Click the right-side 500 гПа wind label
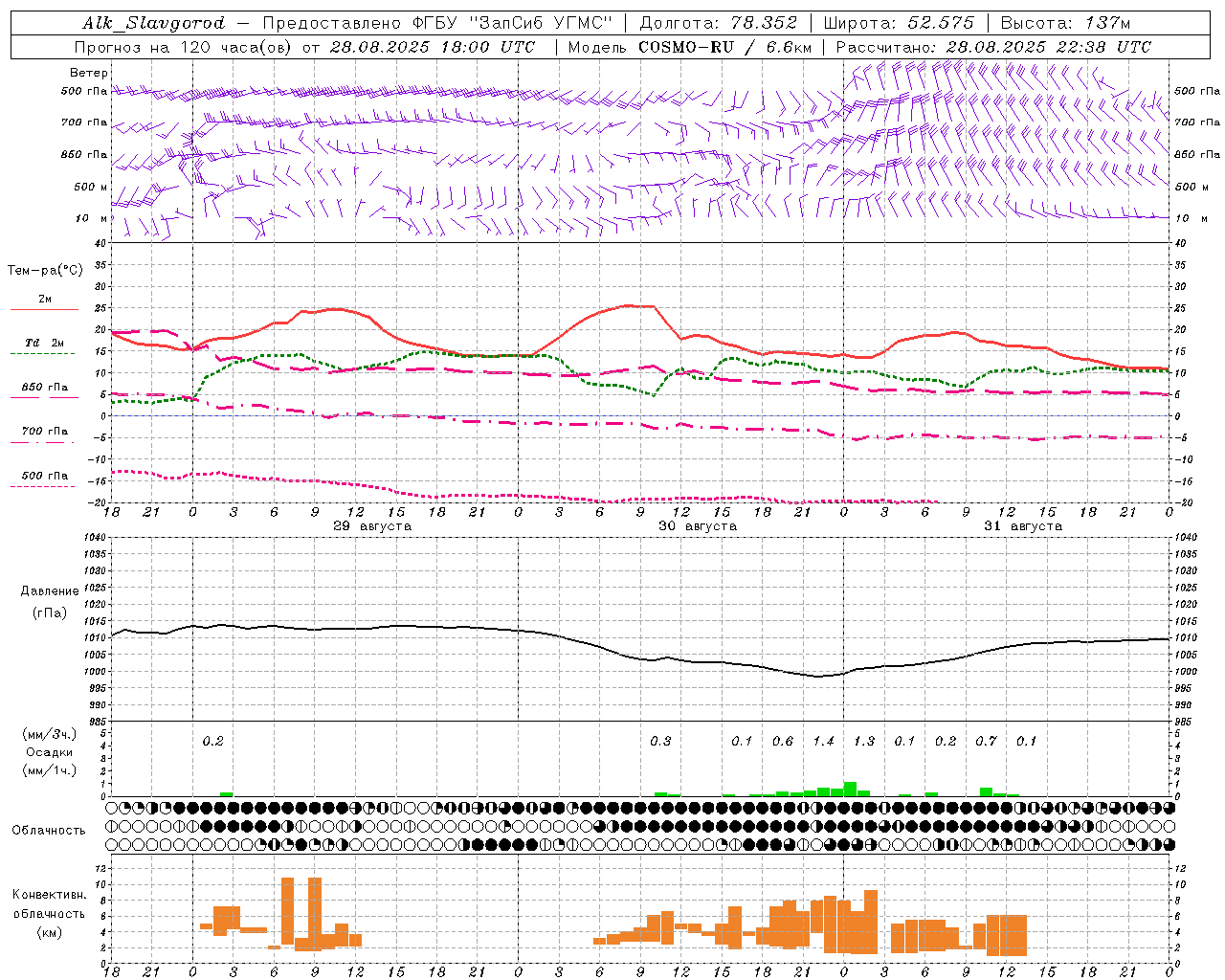 pyautogui.click(x=1197, y=91)
